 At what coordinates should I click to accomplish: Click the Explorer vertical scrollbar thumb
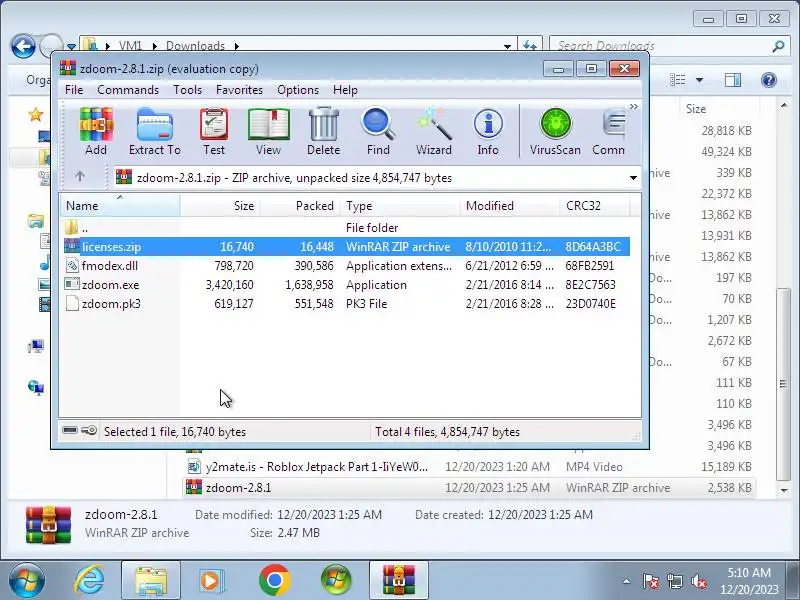click(783, 384)
